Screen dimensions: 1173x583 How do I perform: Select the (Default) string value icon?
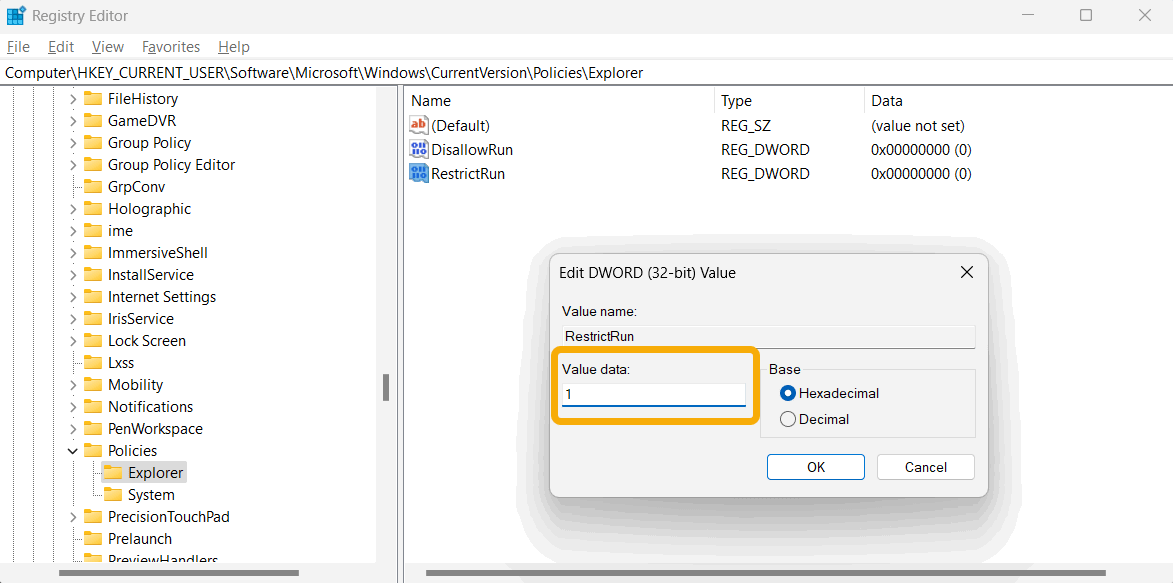(418, 125)
